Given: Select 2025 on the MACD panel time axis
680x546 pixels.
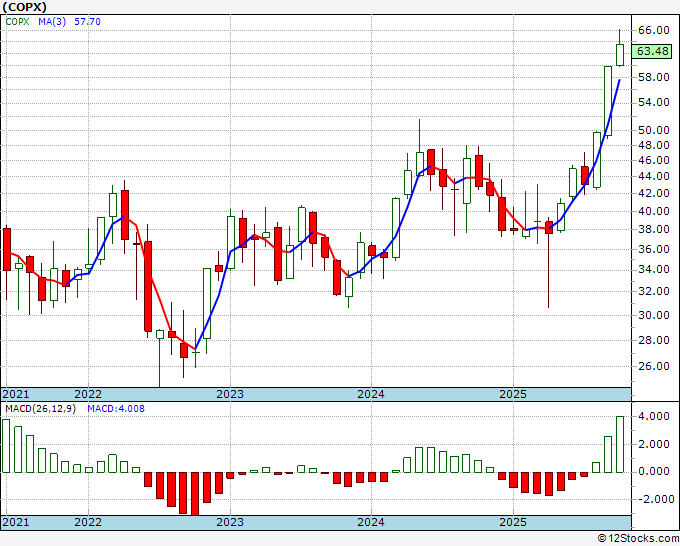Looking at the screenshot, I should click(512, 522).
